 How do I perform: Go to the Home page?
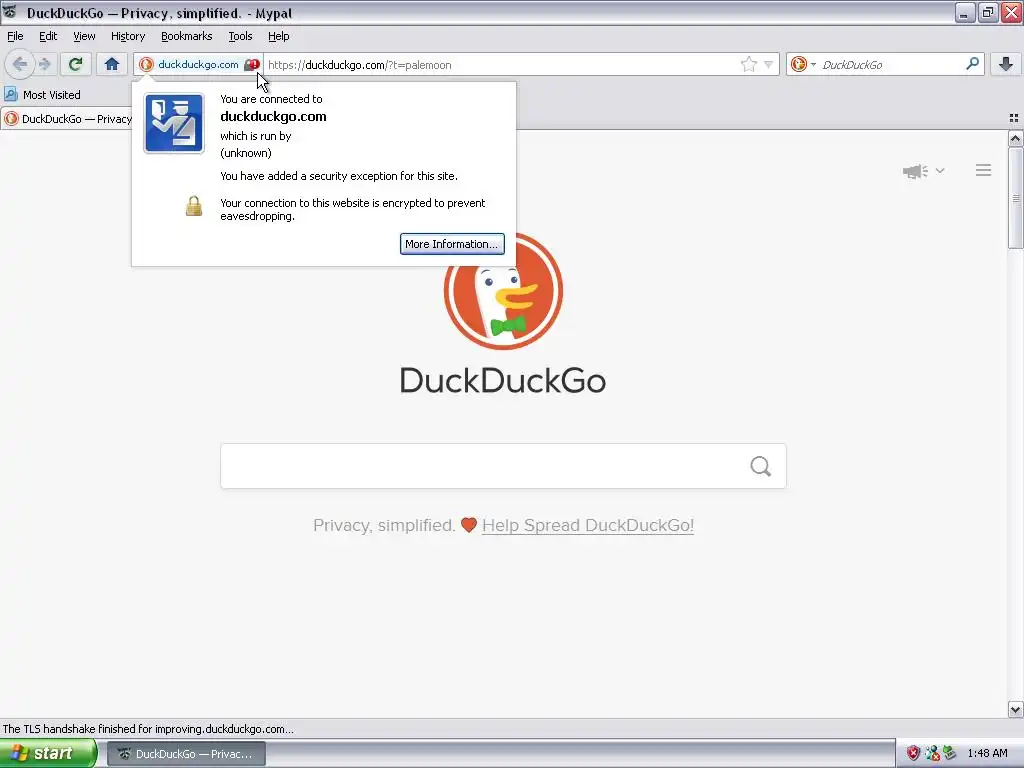tap(112, 64)
